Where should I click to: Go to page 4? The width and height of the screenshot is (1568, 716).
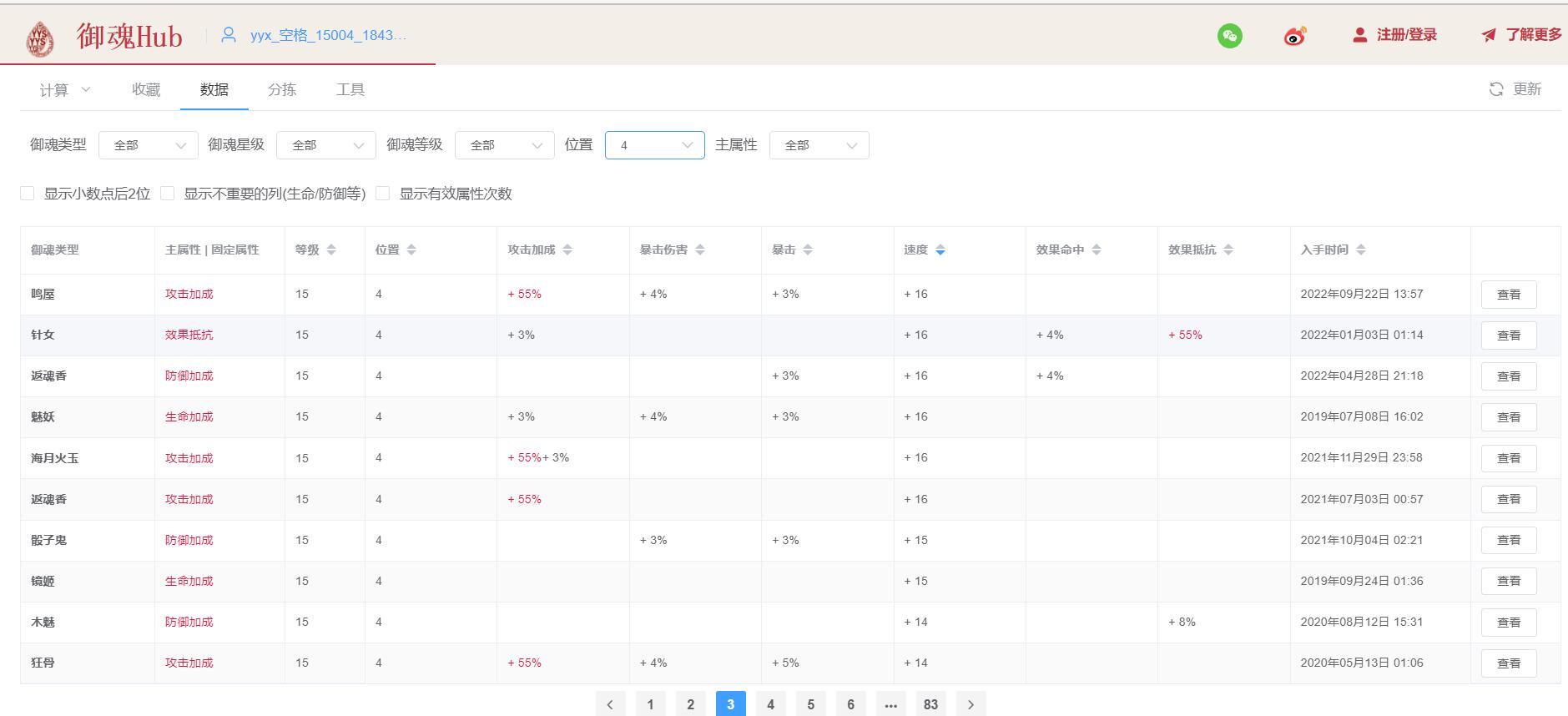[x=770, y=704]
